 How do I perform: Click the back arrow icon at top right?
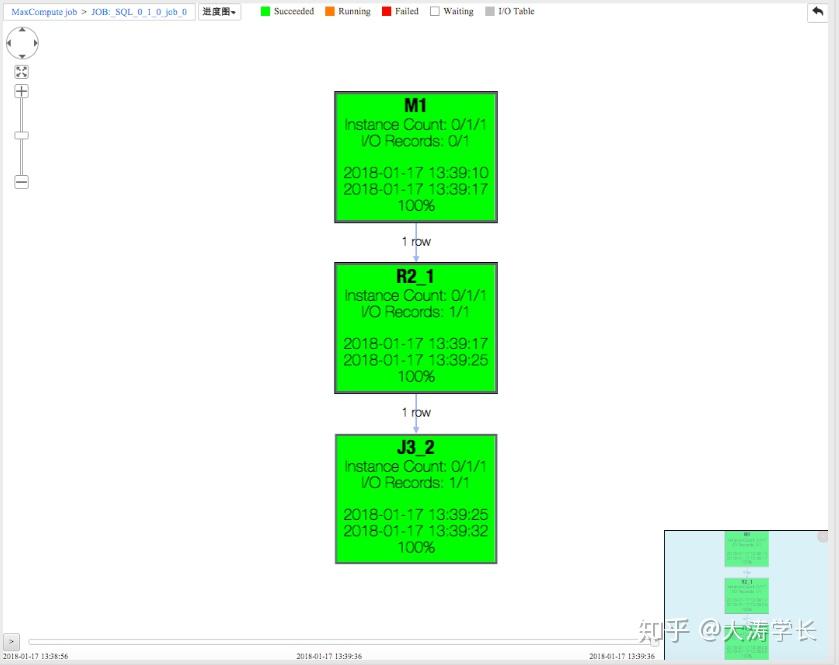817,12
